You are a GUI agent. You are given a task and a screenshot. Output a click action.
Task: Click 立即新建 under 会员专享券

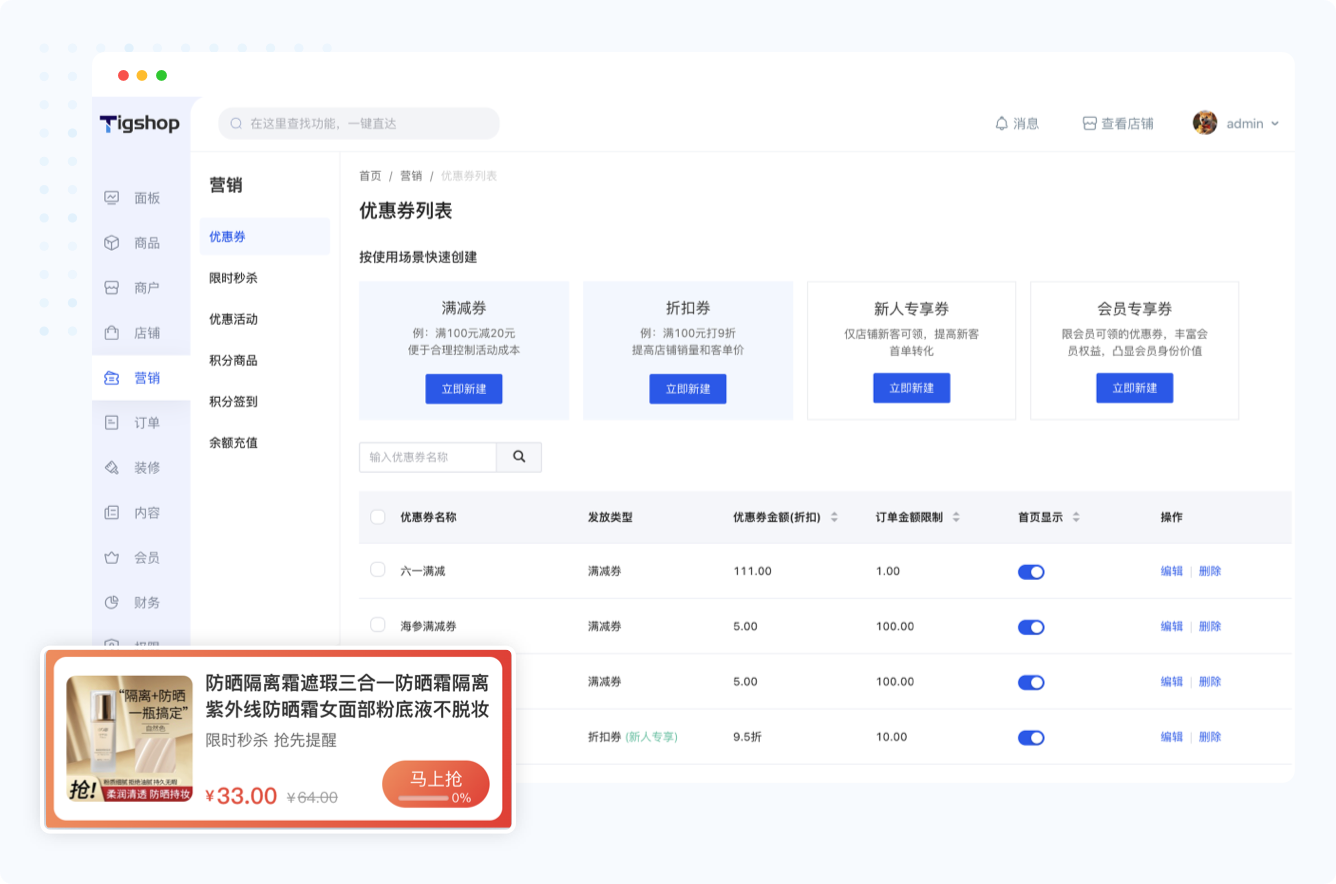click(1135, 389)
